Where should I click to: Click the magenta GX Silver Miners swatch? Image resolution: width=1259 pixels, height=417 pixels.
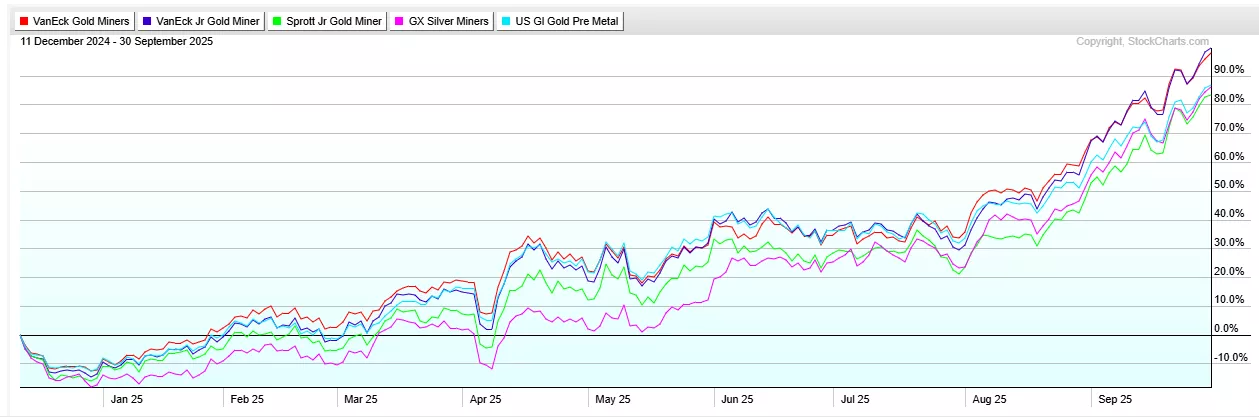(x=400, y=21)
